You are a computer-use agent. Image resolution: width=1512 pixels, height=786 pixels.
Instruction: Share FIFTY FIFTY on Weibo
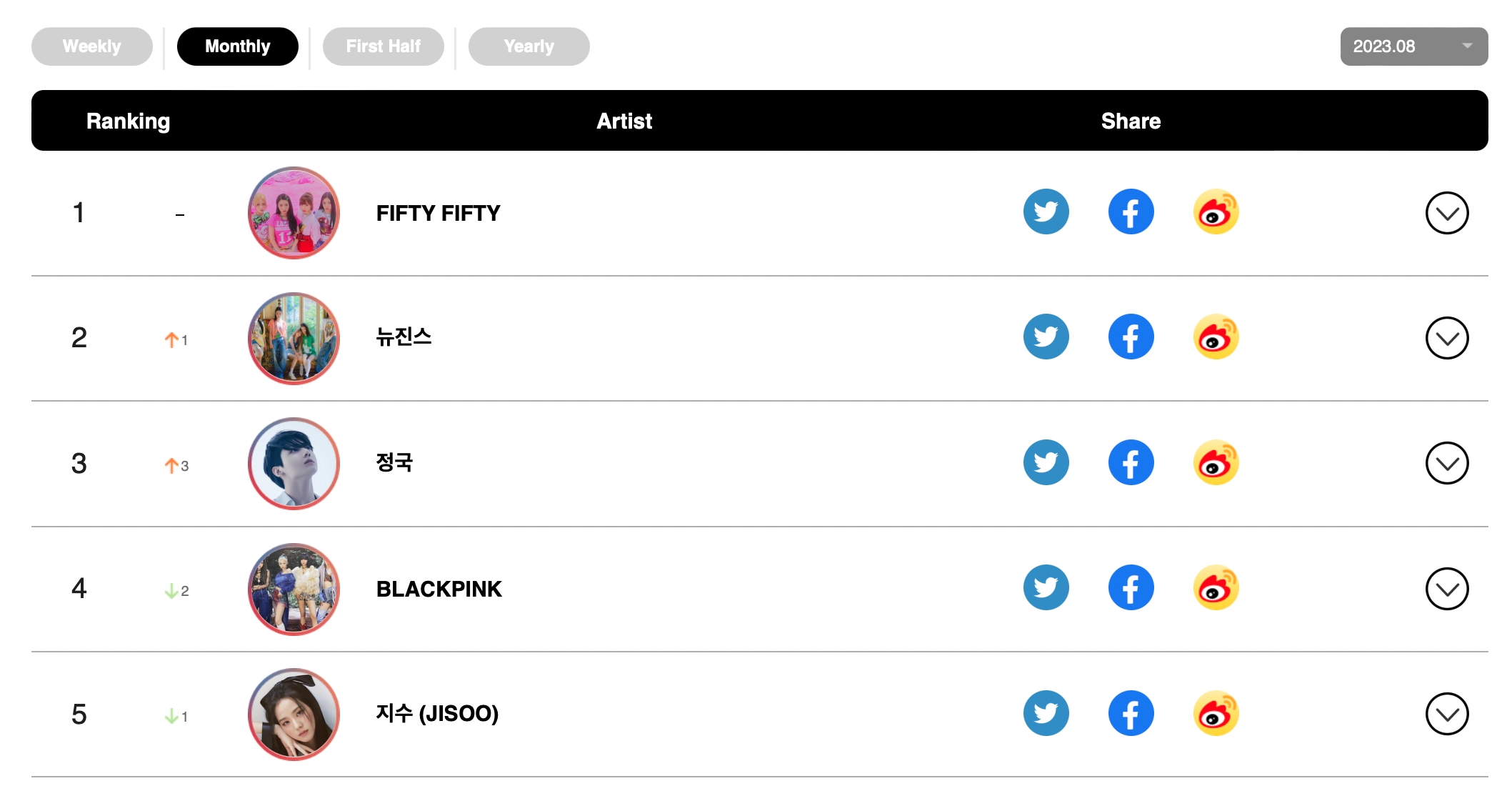tap(1216, 212)
